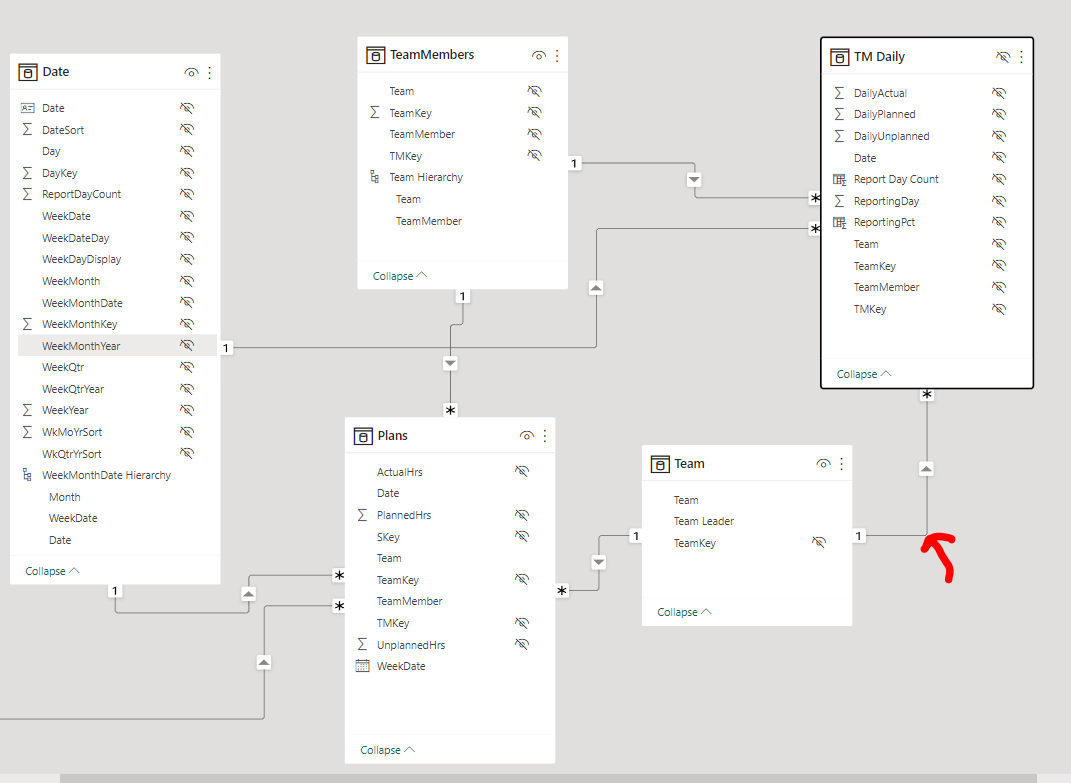Open the TeamMembers table more options menu
Image resolution: width=1071 pixels, height=783 pixels.
557,56
